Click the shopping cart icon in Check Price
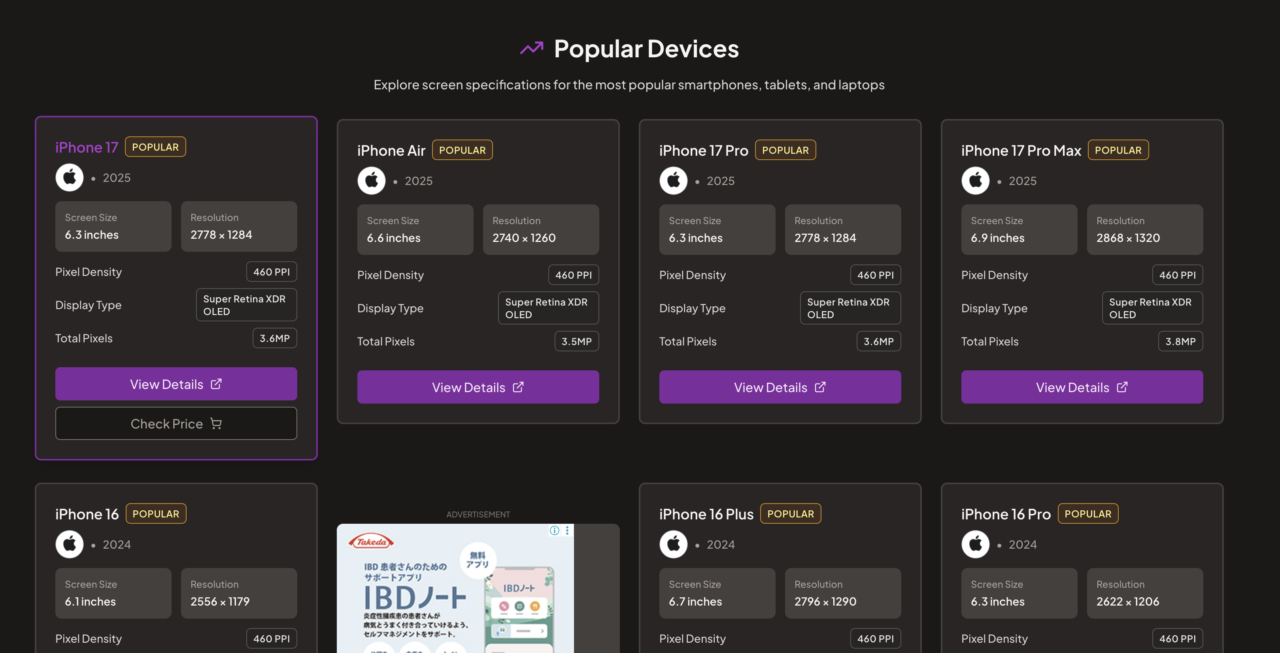Image resolution: width=1280 pixels, height=653 pixels. 216,424
